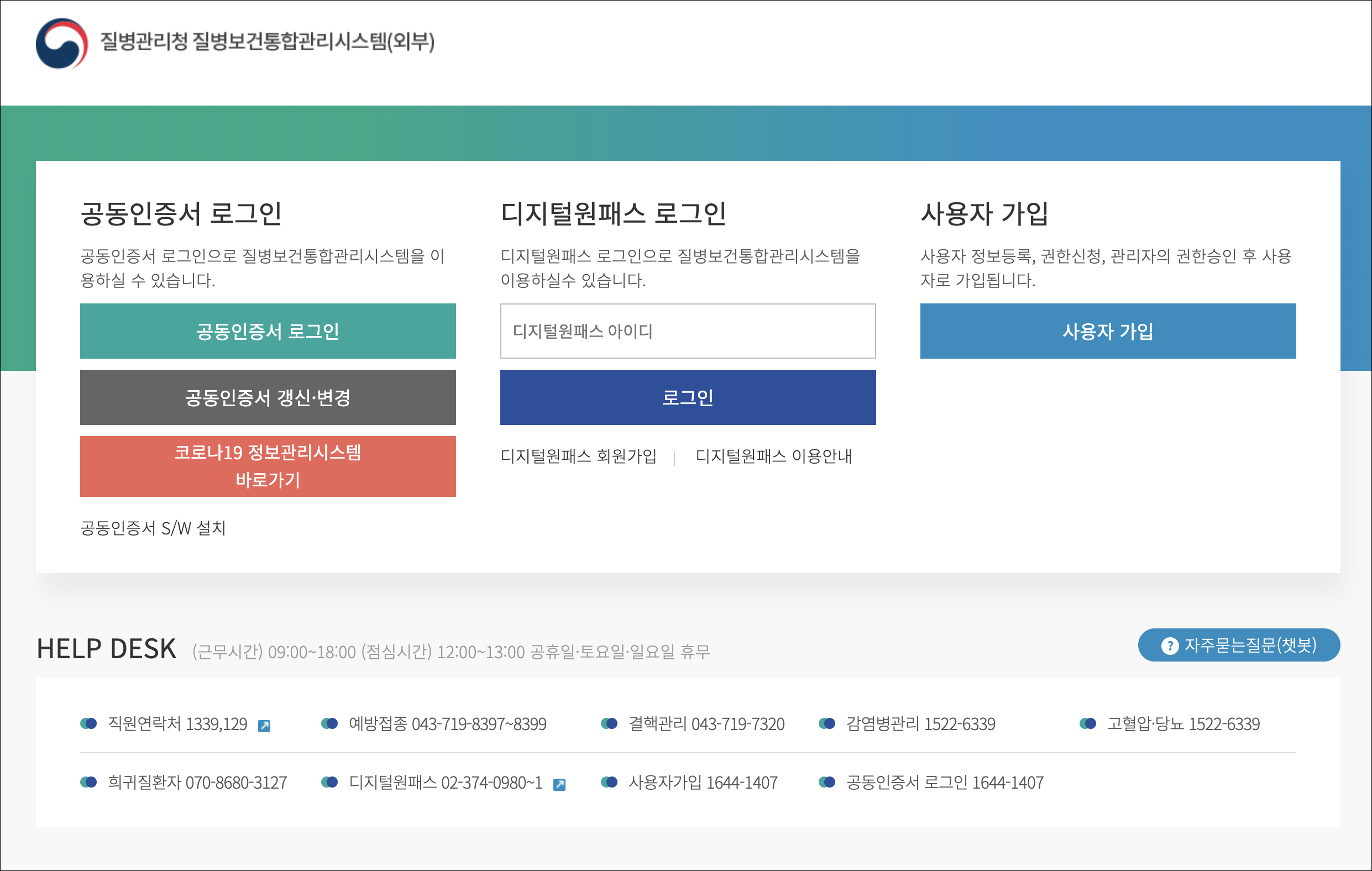Click 결핵관리 043-719-7320 entry

(706, 724)
